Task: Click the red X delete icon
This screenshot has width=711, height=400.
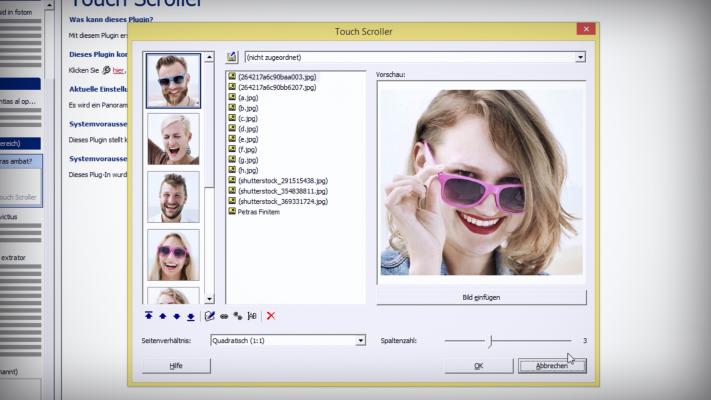Action: [271, 316]
